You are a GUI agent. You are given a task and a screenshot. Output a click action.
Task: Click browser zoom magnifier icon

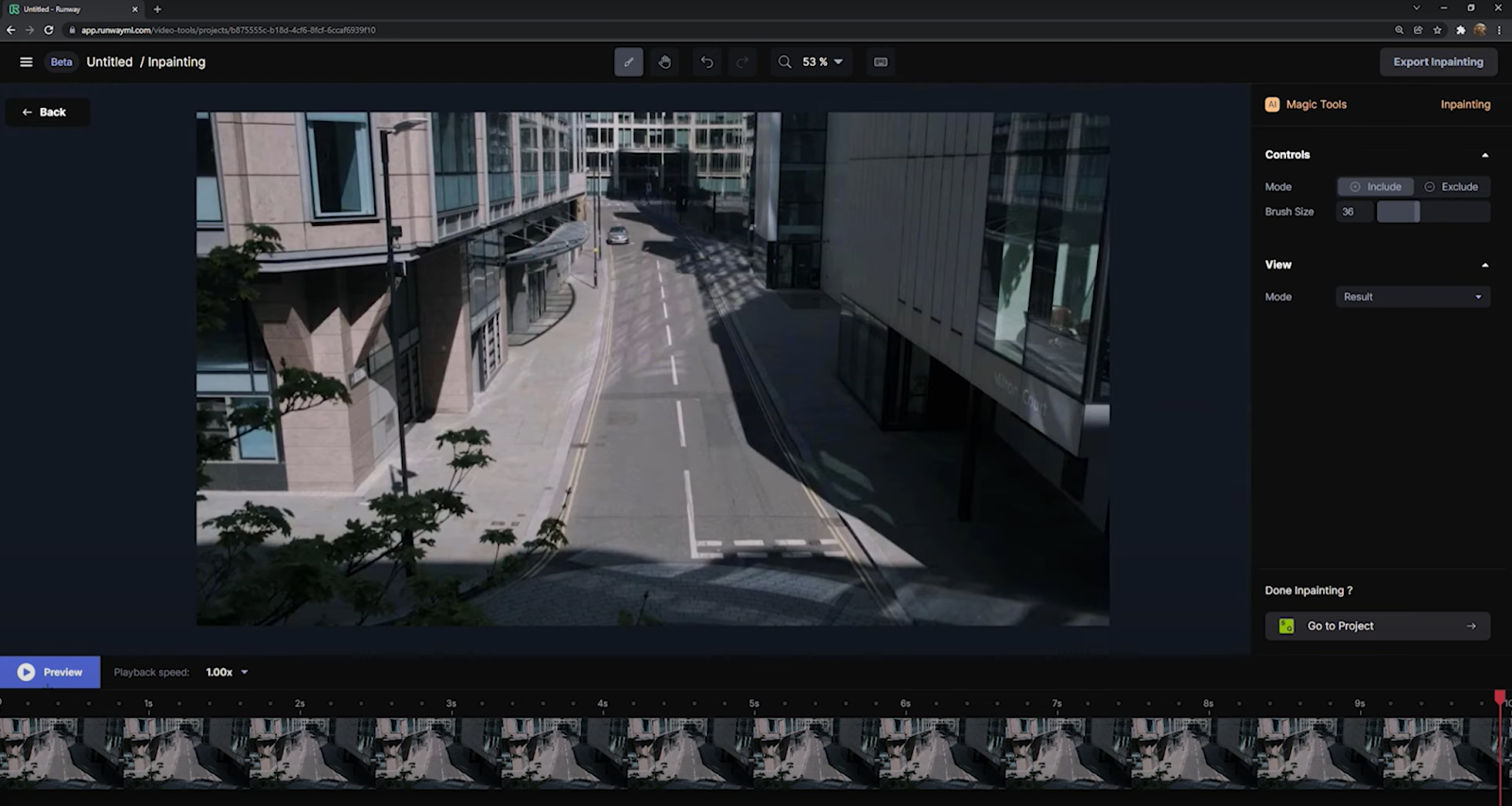click(x=1399, y=30)
